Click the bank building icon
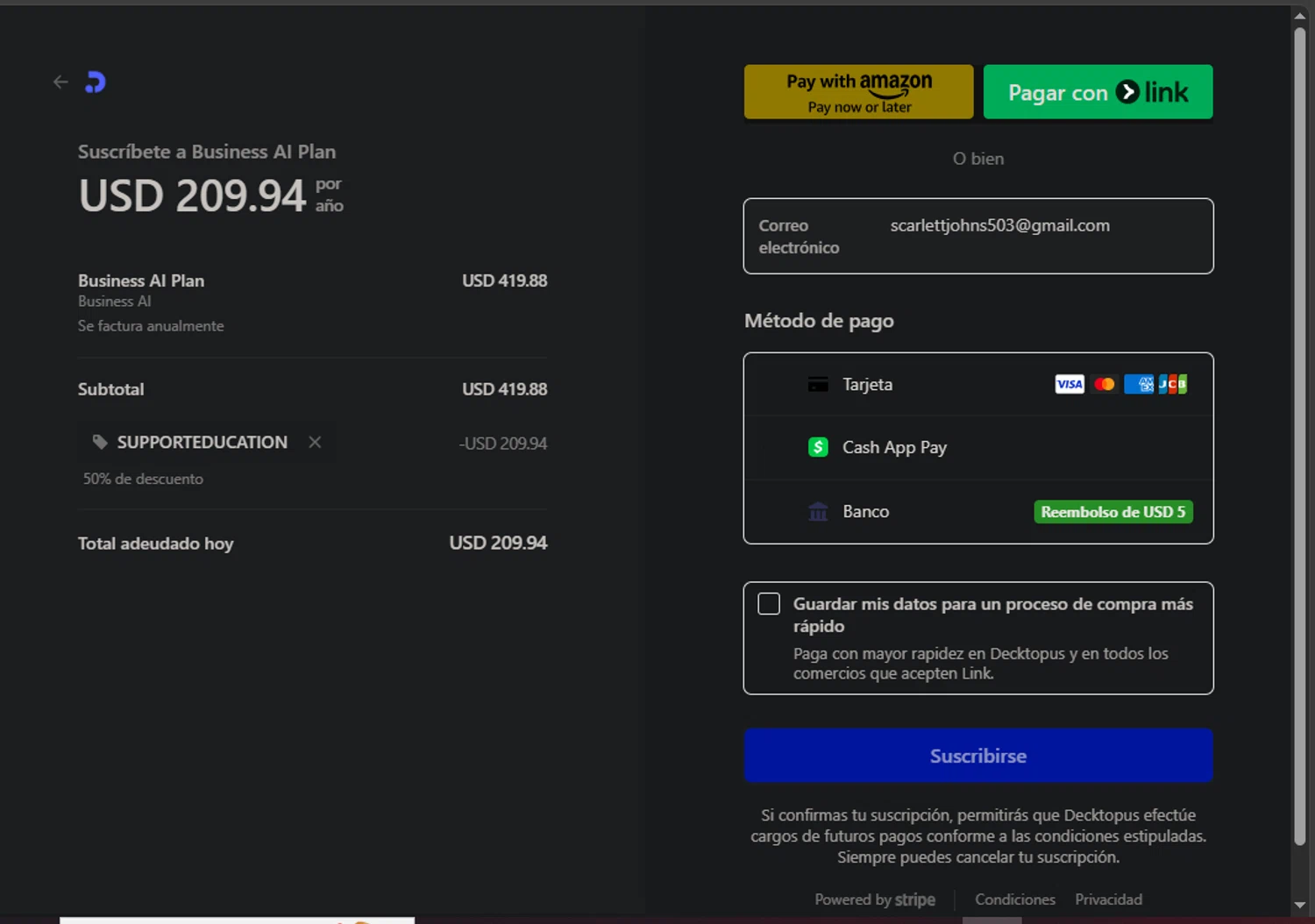1315x924 pixels. click(x=818, y=511)
